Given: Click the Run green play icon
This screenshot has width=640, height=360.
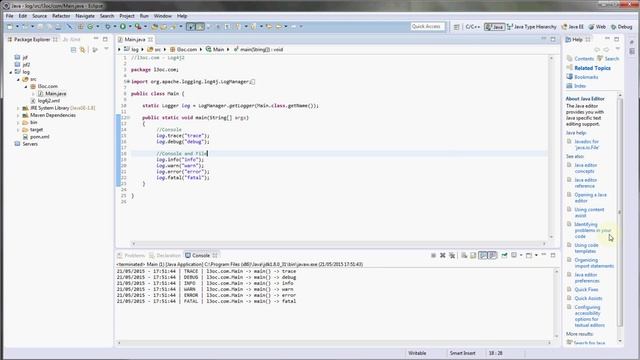Looking at the screenshot, I should pos(122,27).
